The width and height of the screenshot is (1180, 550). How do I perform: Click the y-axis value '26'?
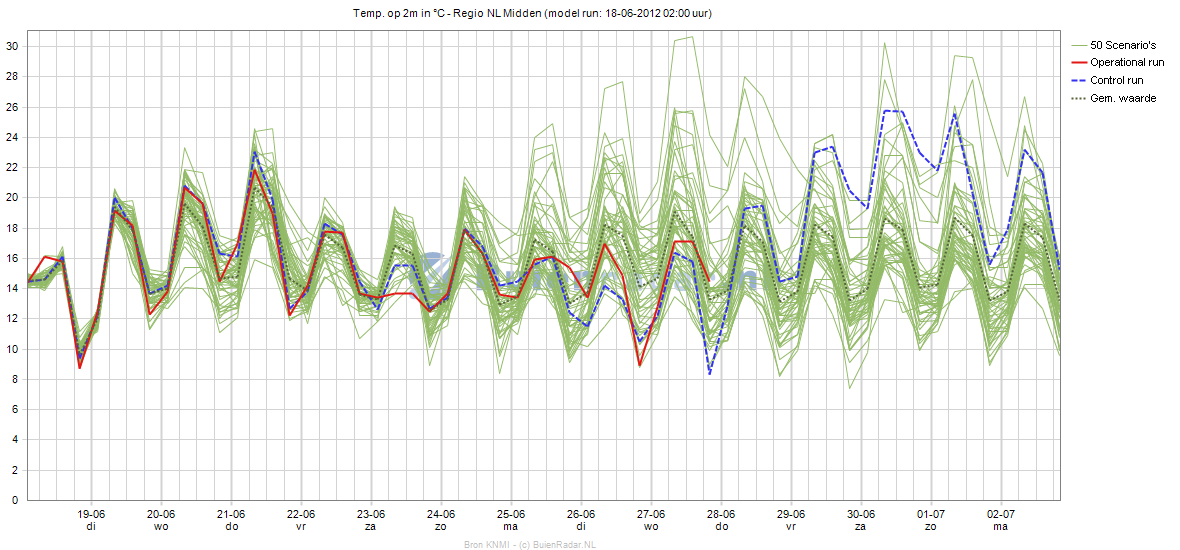click(12, 107)
